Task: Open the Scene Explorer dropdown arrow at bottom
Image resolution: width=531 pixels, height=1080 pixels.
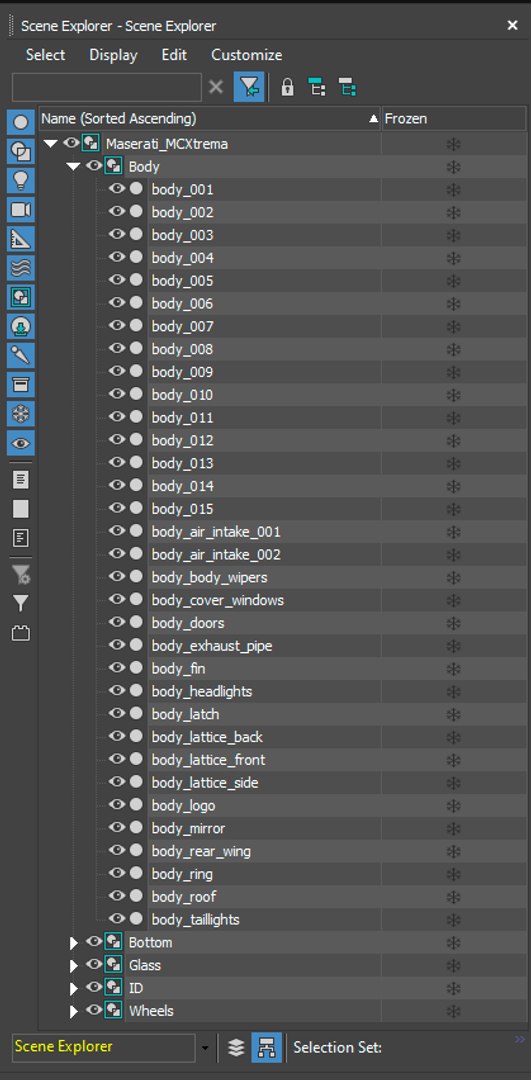Action: tap(205, 1048)
